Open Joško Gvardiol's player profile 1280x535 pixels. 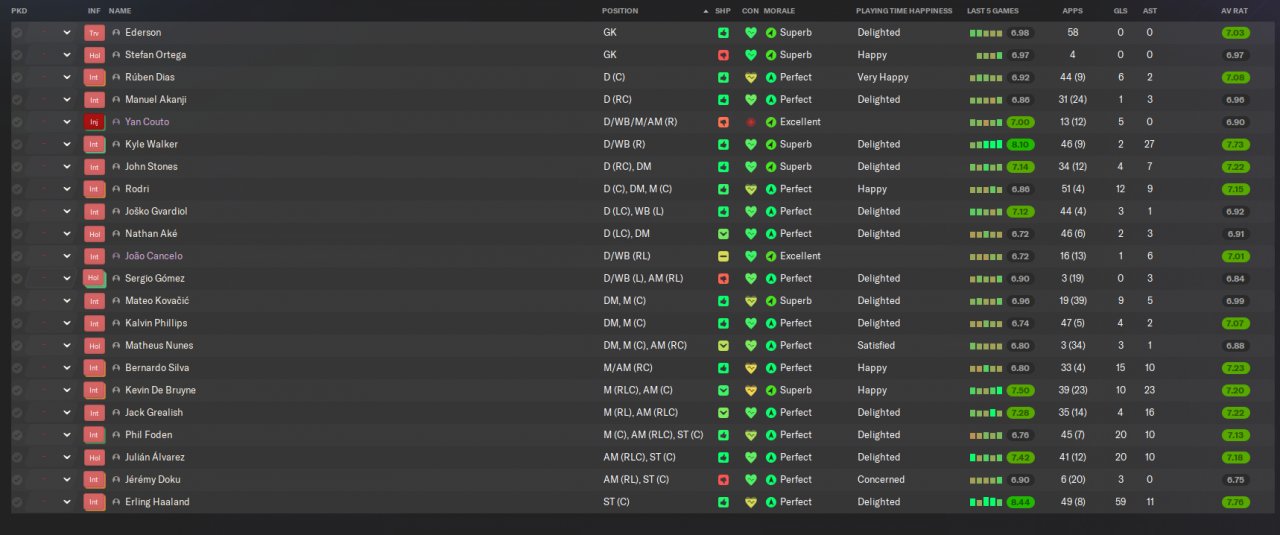[155, 211]
